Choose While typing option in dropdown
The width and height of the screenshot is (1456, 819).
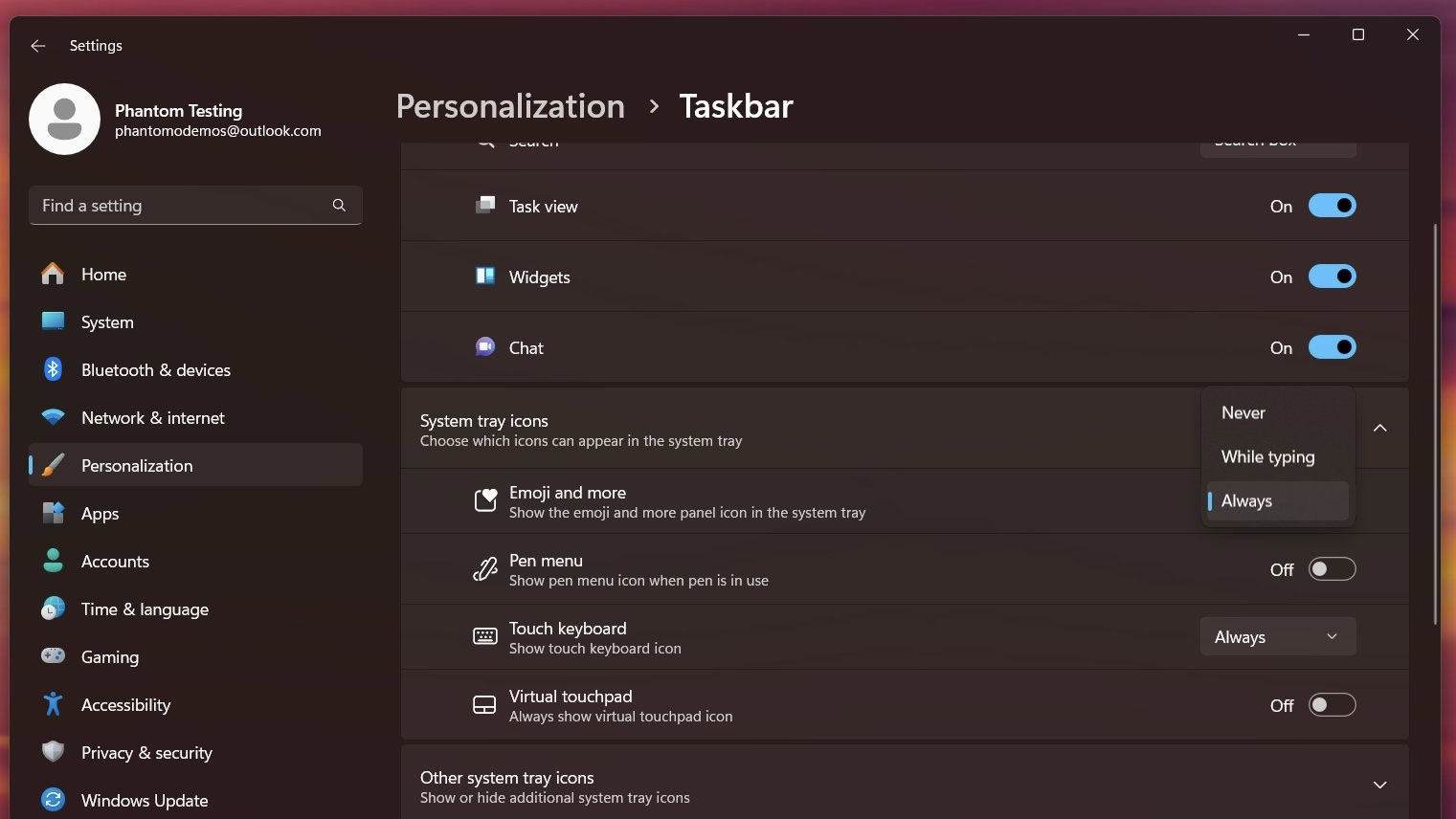(1267, 457)
